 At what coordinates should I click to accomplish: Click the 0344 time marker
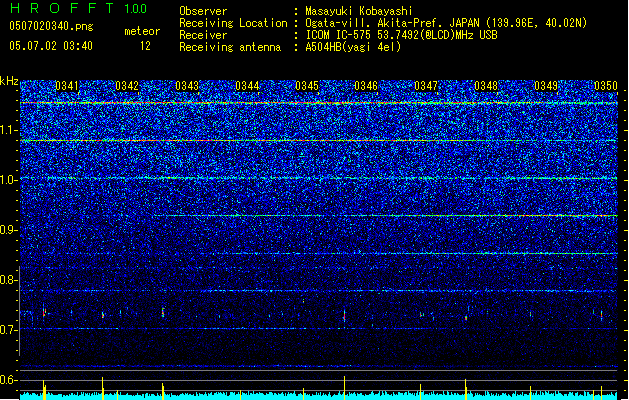pyautogui.click(x=247, y=86)
